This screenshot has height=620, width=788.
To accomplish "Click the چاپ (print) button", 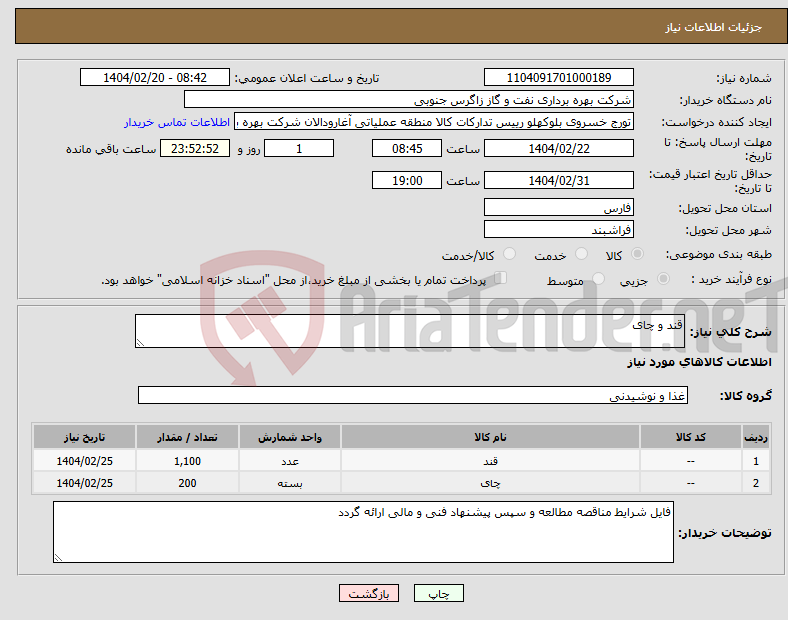I will [x=438, y=593].
